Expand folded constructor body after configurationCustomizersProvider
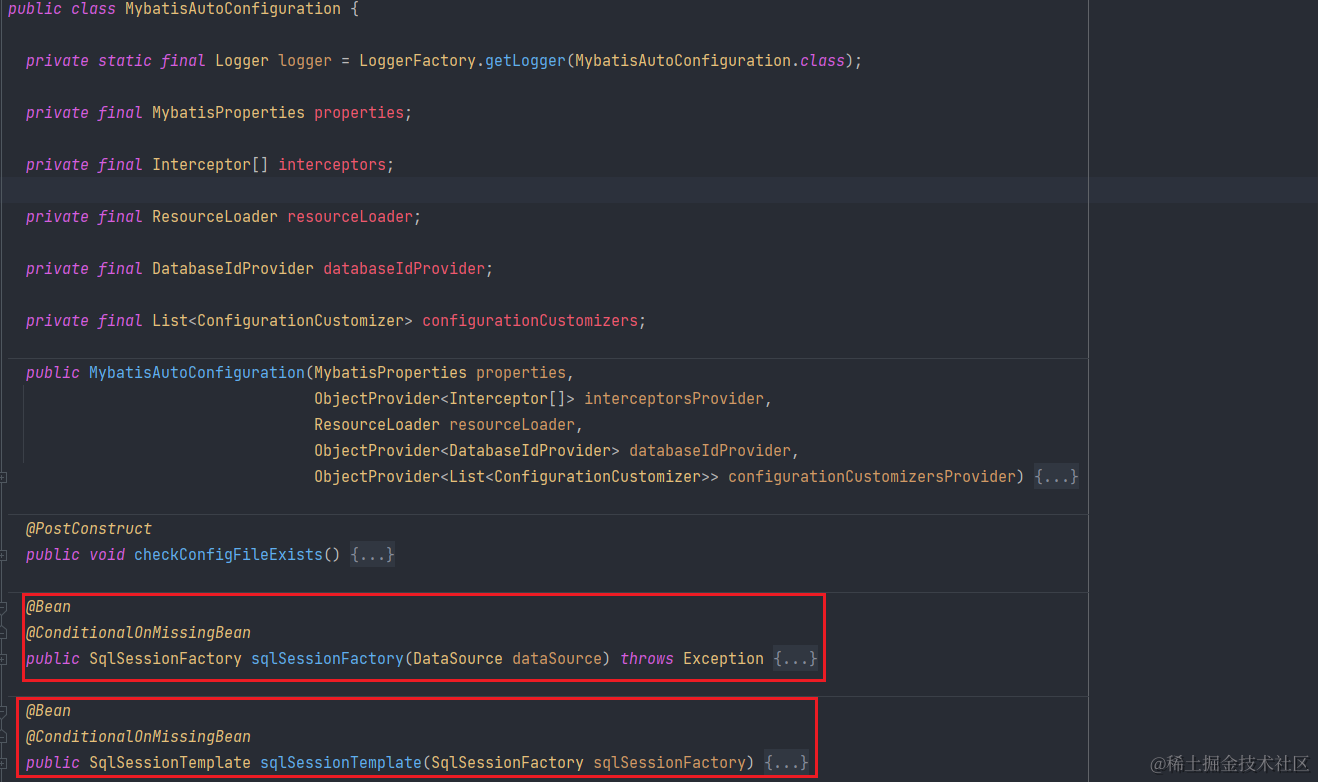The image size is (1318, 782). coord(1056,477)
